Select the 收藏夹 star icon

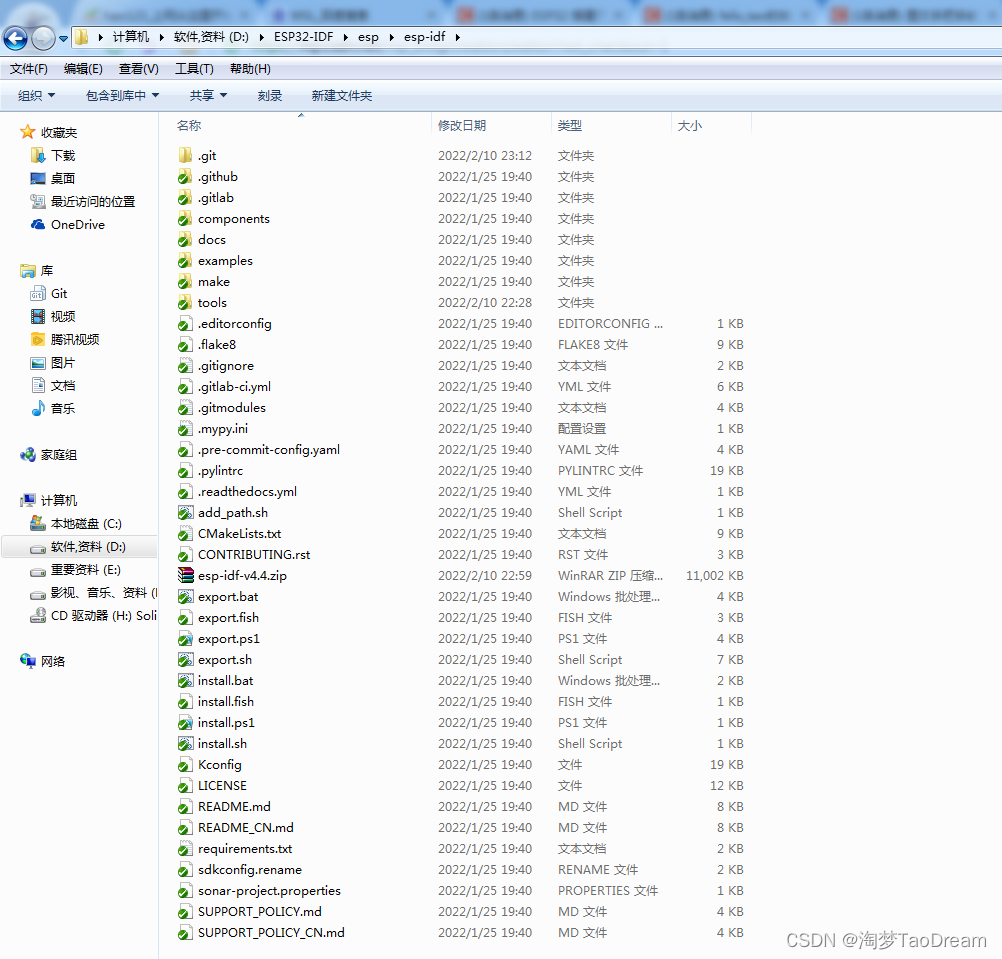click(x=27, y=132)
